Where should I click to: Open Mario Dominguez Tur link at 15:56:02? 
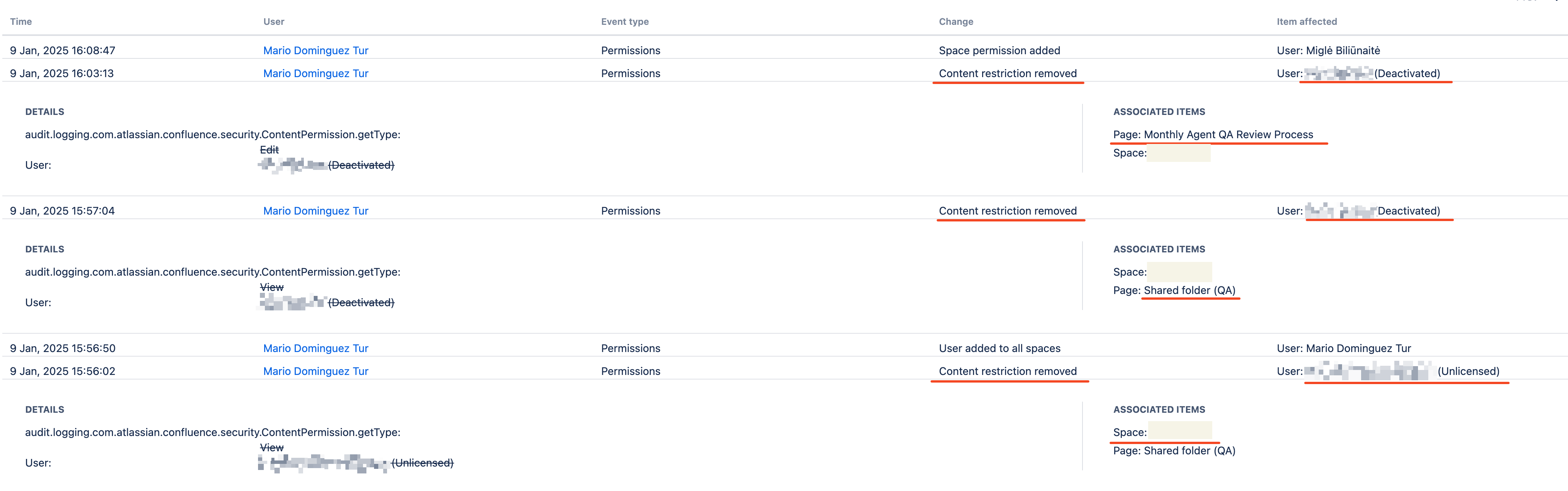point(315,371)
